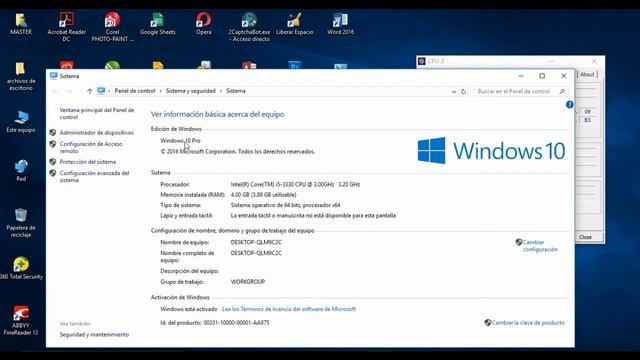640x360 pixels.
Task: Click the computer icon in address bar
Action: pyautogui.click(x=101, y=91)
